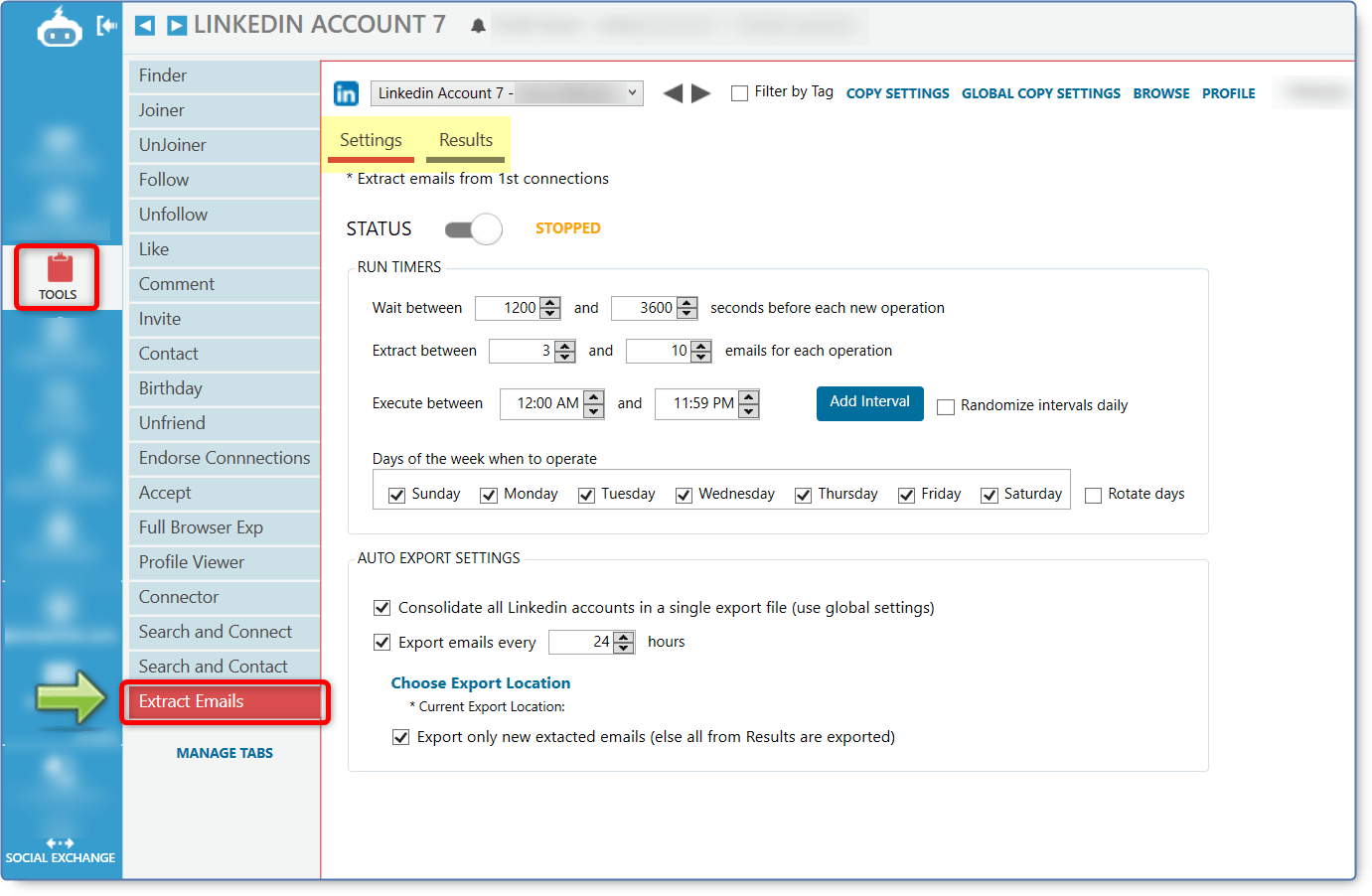
Task: Select next account black right triangle
Action: (701, 93)
